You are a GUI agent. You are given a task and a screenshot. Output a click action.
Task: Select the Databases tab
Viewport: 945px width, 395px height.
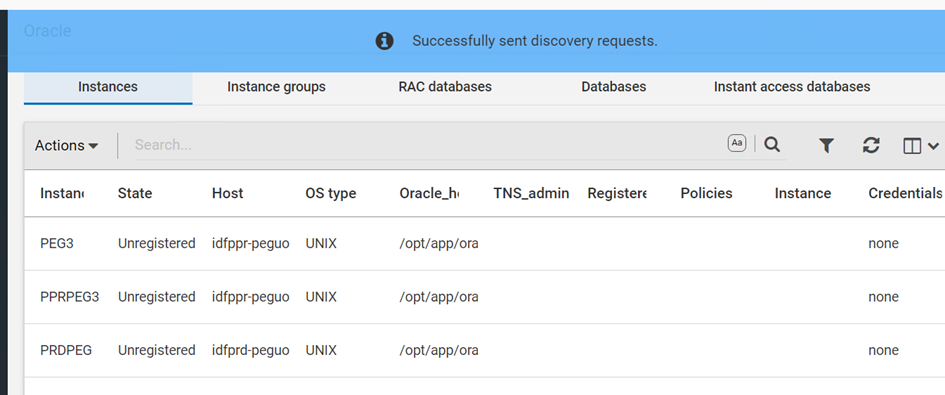pos(614,87)
